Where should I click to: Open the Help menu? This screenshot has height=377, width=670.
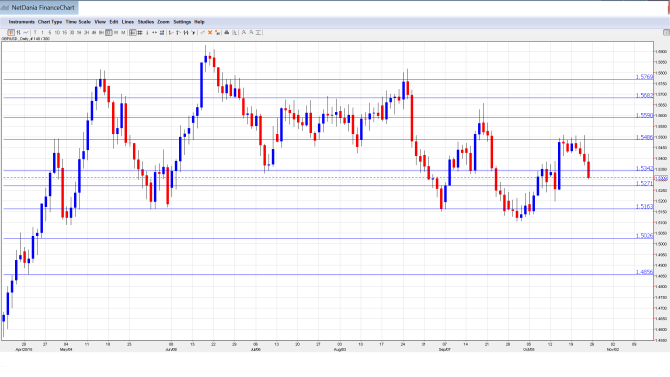point(199,22)
